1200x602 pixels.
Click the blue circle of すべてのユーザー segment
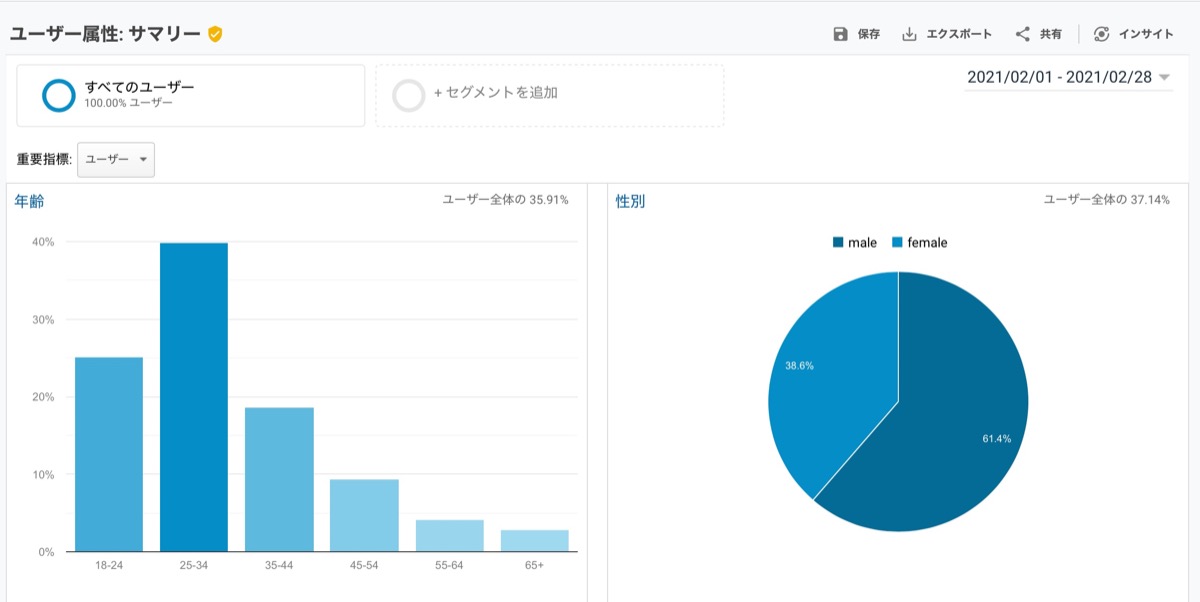coord(59,95)
